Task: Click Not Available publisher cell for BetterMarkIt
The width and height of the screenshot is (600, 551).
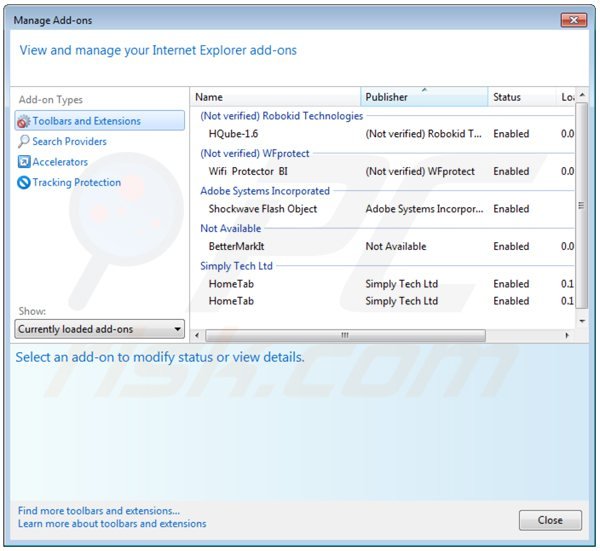Action: pos(396,246)
